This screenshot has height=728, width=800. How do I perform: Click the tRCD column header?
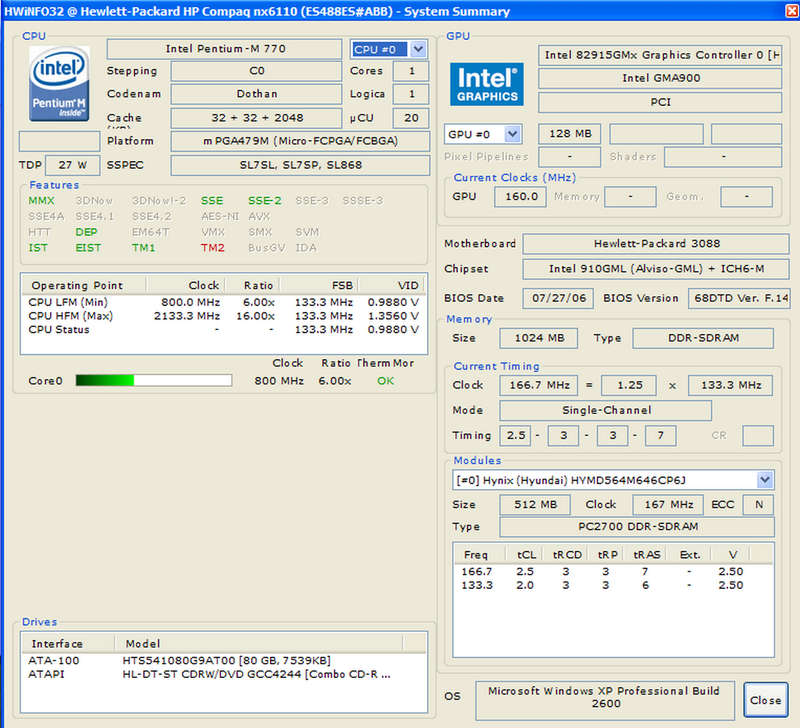tap(564, 555)
